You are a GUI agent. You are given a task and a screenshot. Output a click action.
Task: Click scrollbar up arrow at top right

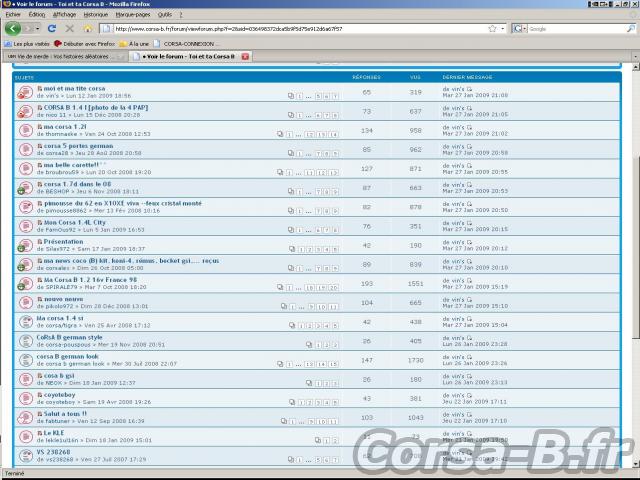tap(636, 67)
